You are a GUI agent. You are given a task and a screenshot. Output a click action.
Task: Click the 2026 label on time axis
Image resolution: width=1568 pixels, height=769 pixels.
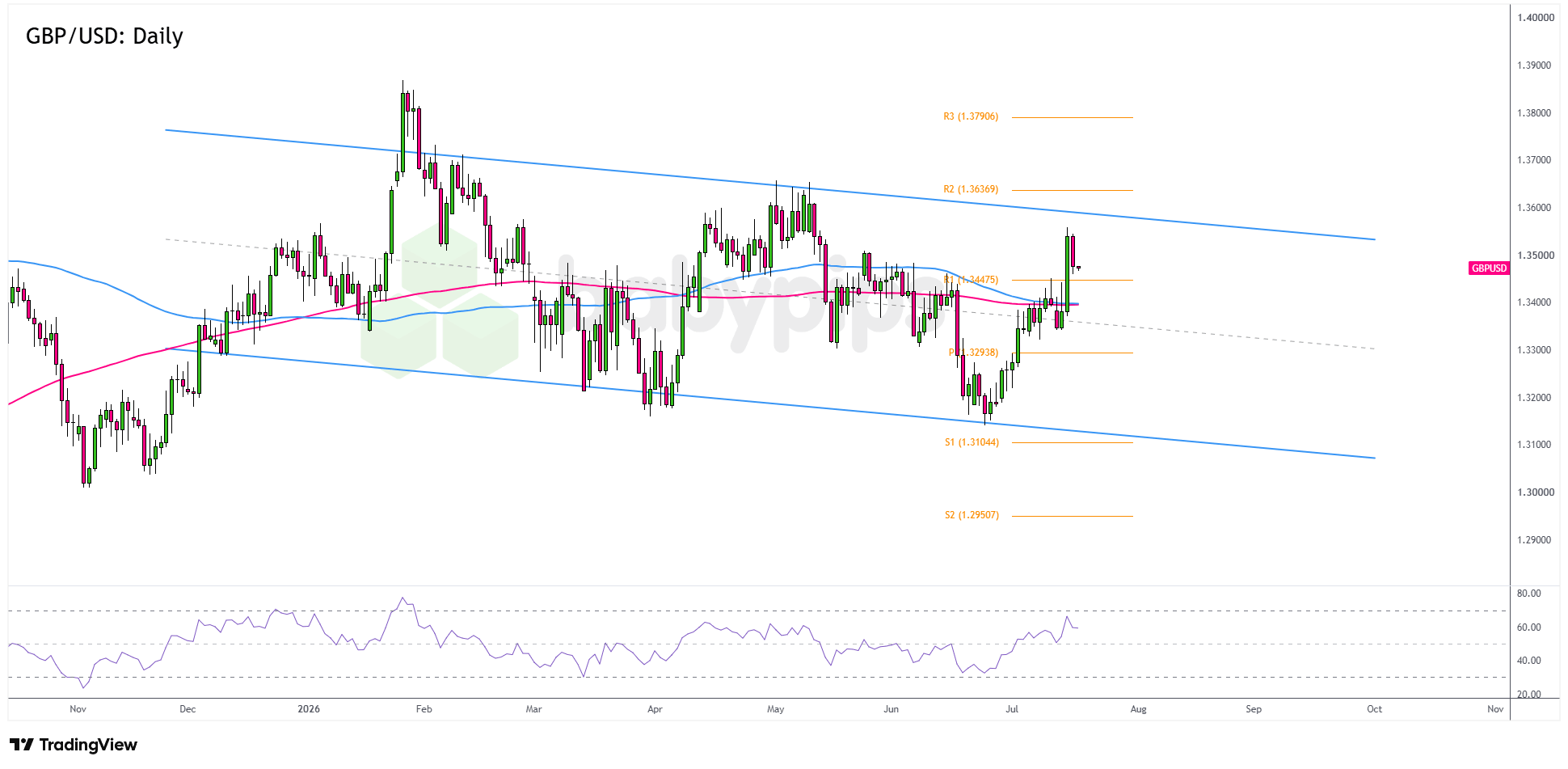tap(309, 709)
